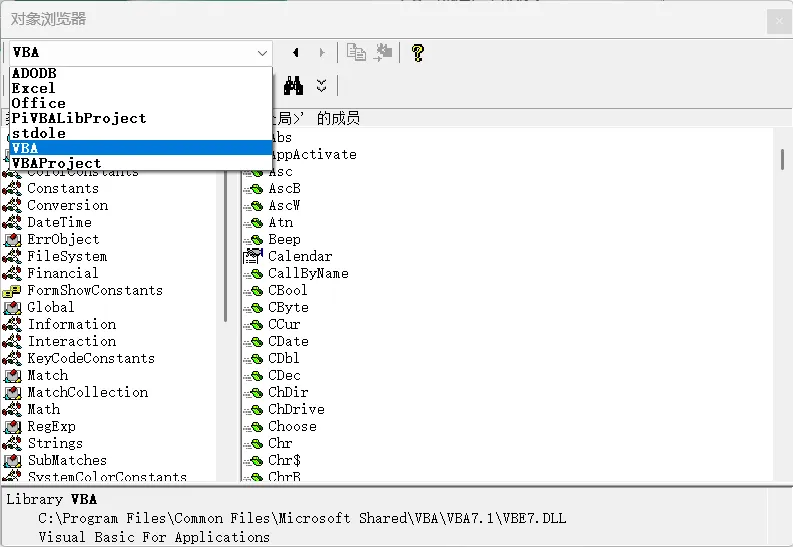Select ChDir member
The image size is (793, 547).
tap(288, 392)
